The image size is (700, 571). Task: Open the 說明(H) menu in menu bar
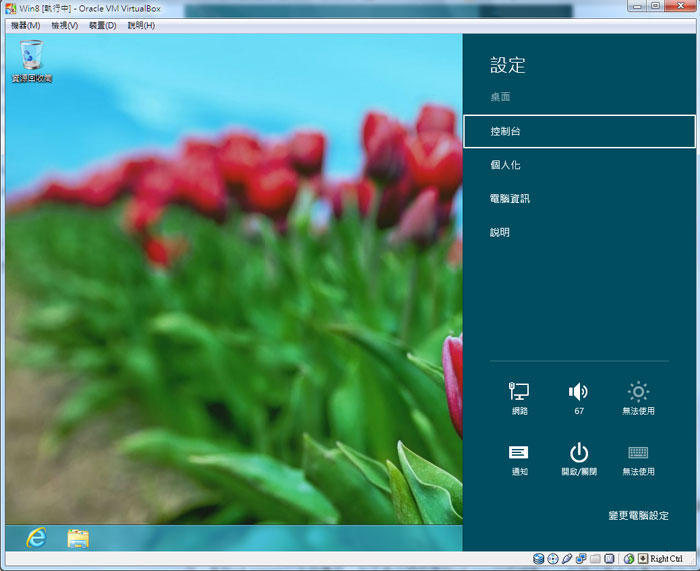pos(141,25)
